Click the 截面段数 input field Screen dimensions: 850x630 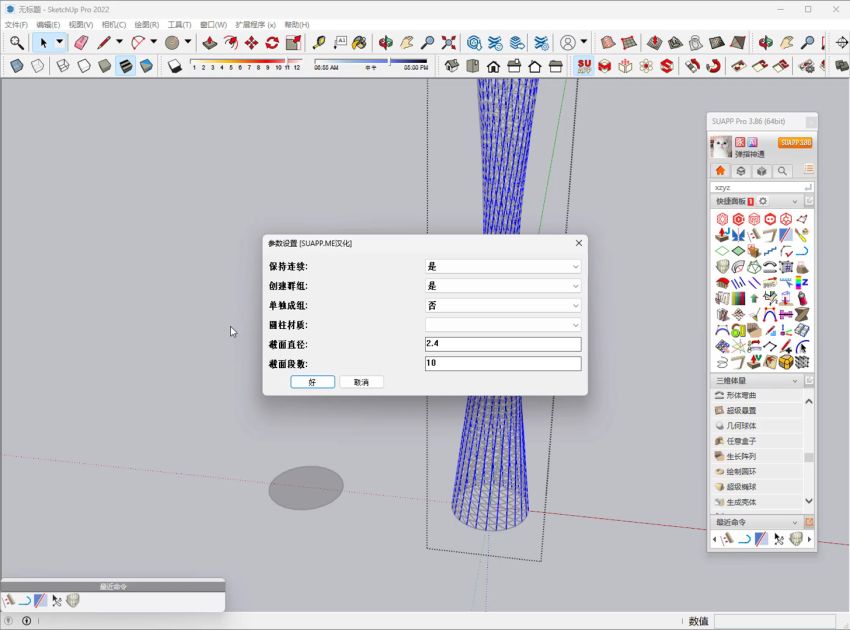click(503, 363)
